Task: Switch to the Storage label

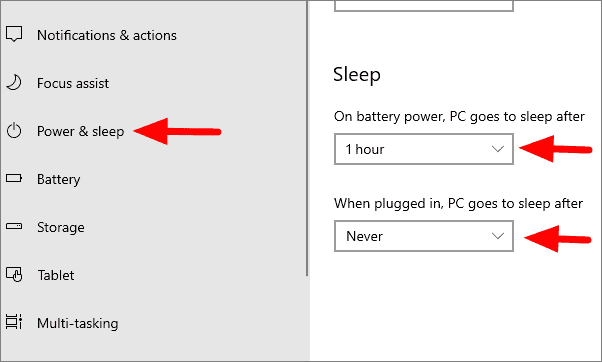Action: point(61,227)
